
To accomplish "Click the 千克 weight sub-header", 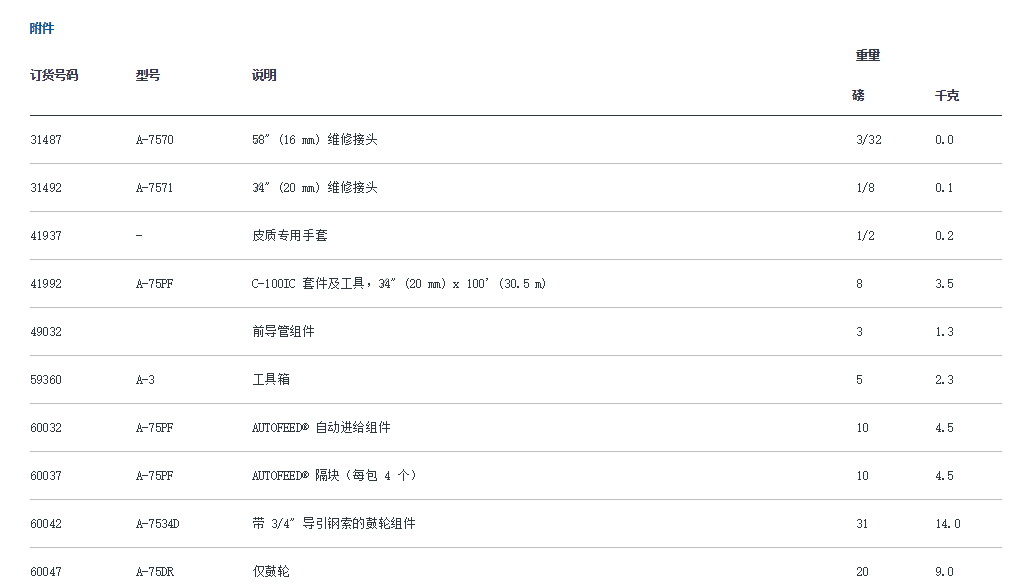I will 946,96.
